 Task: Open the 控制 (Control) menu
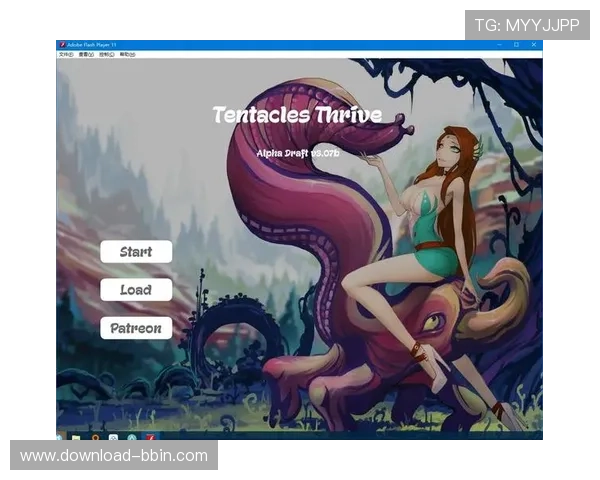click(x=108, y=54)
